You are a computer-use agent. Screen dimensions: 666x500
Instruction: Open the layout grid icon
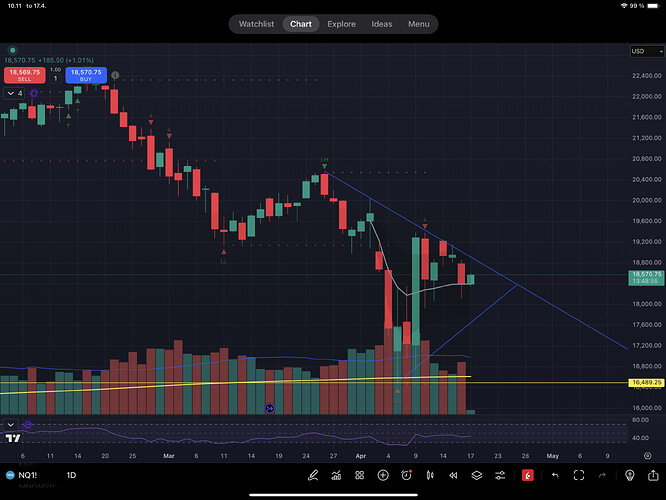pos(359,475)
